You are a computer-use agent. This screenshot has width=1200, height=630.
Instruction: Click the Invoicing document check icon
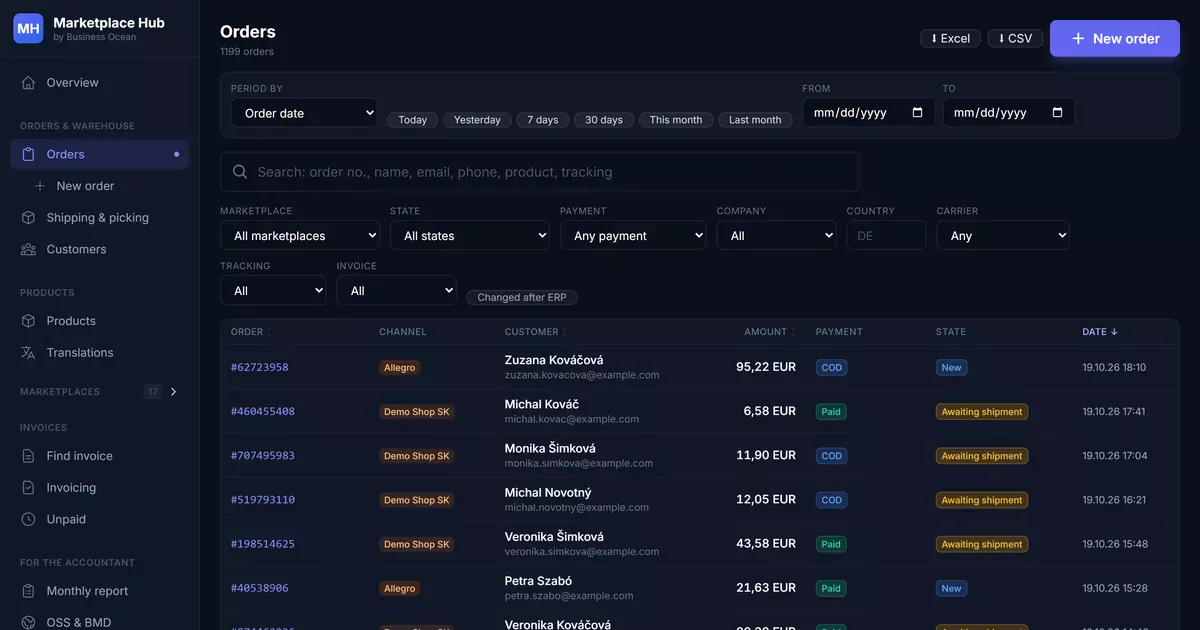coord(28,488)
